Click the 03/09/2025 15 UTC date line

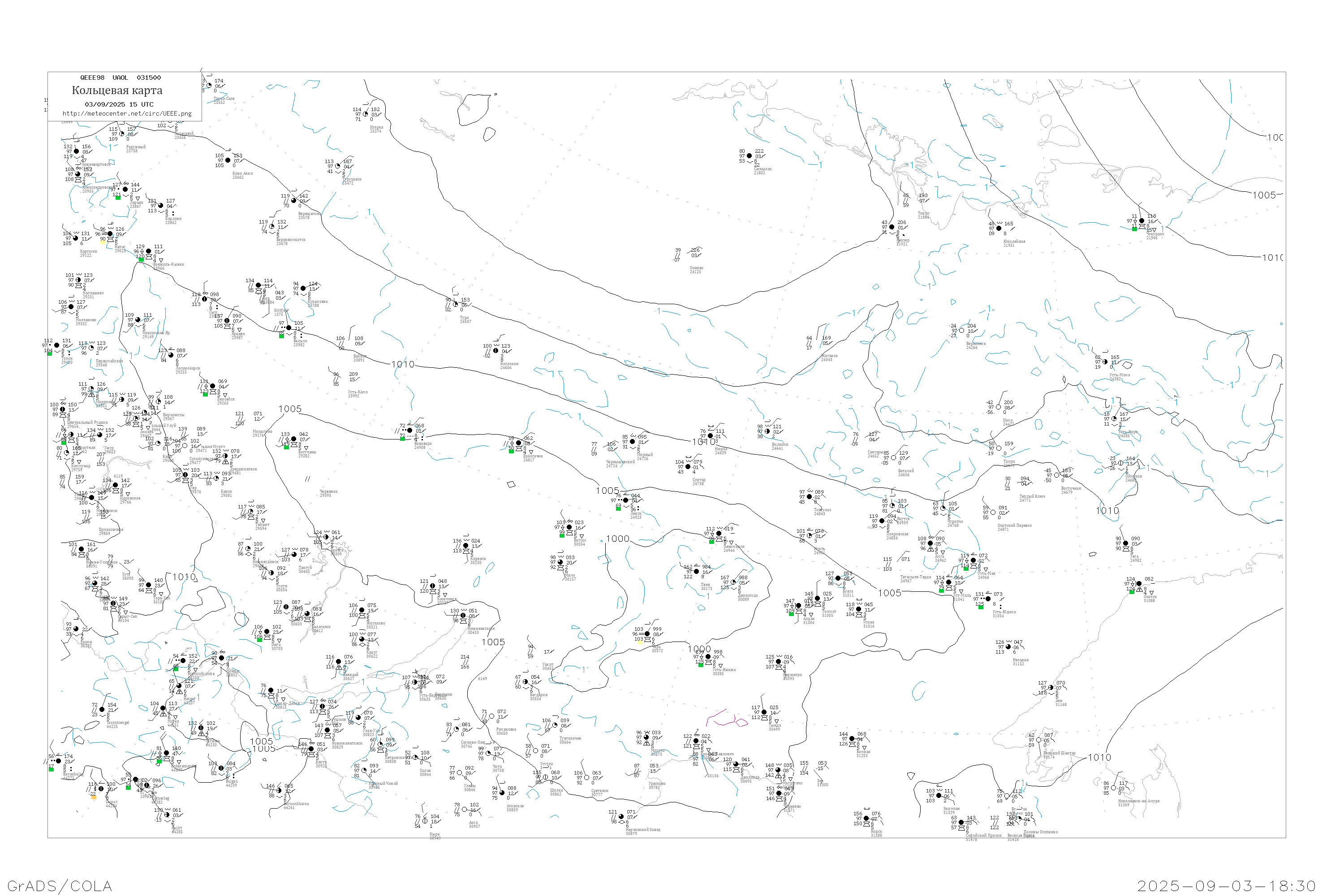(x=119, y=104)
